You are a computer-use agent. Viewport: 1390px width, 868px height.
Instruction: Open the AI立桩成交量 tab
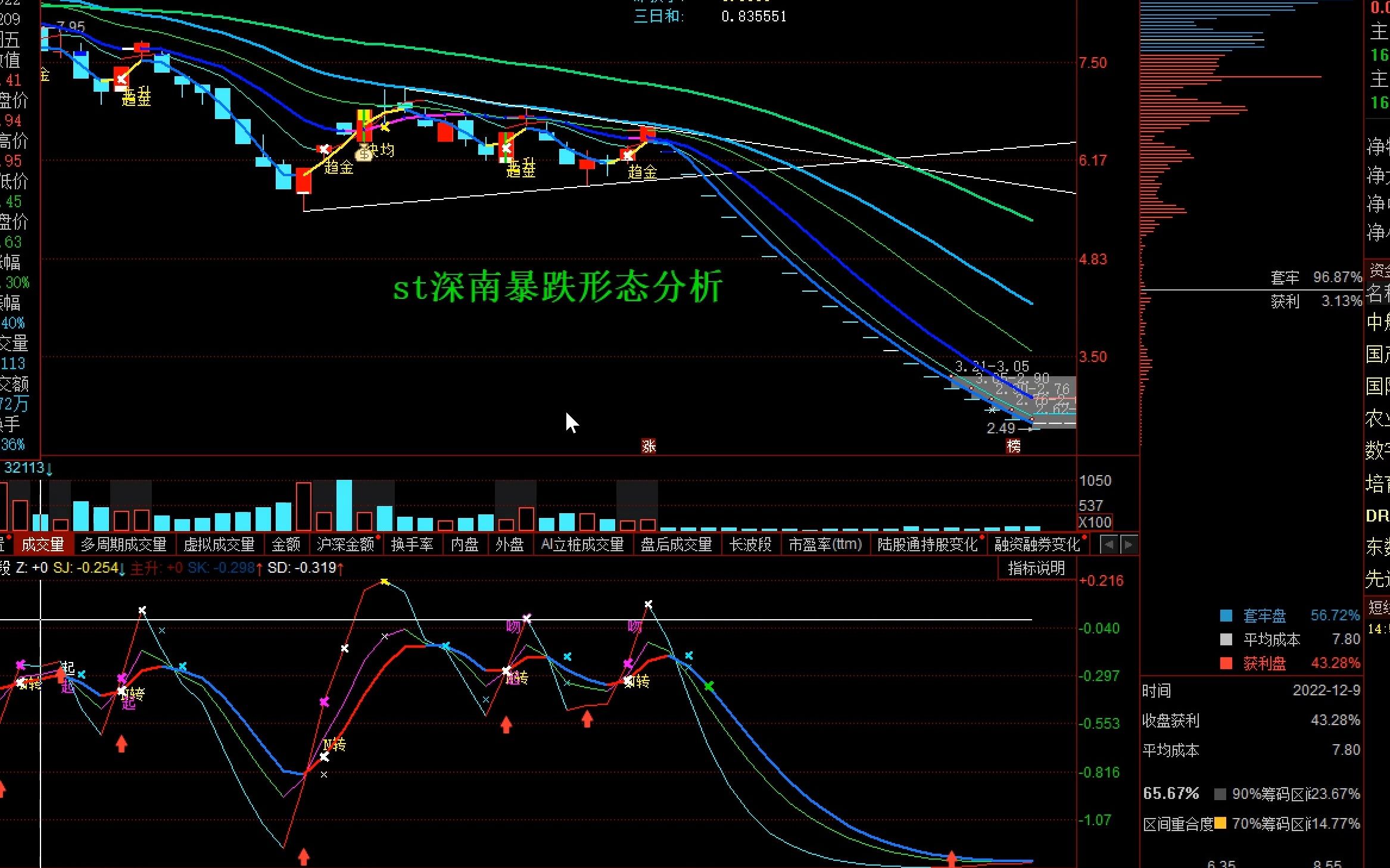582,544
